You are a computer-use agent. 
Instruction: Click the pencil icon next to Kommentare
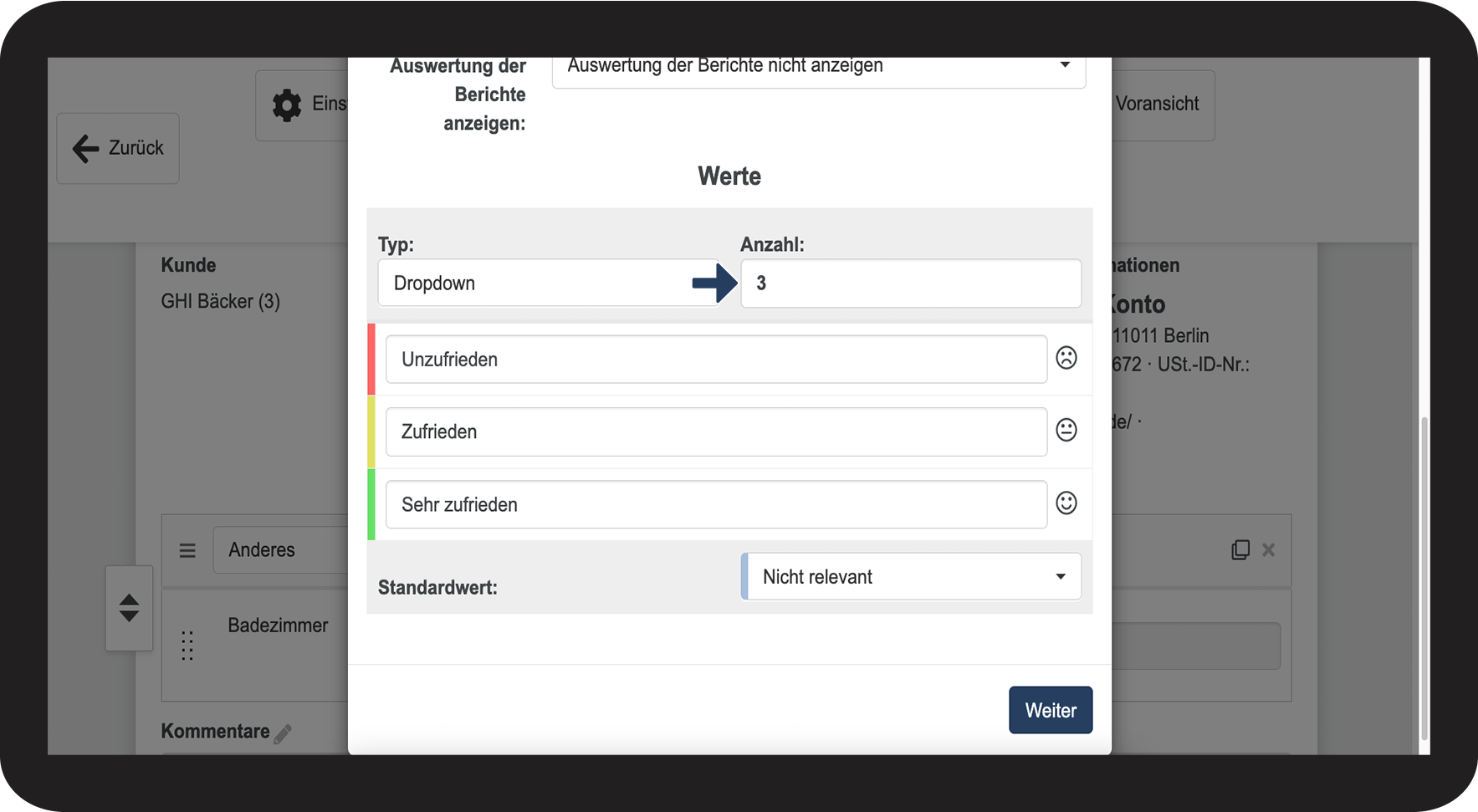click(x=283, y=734)
